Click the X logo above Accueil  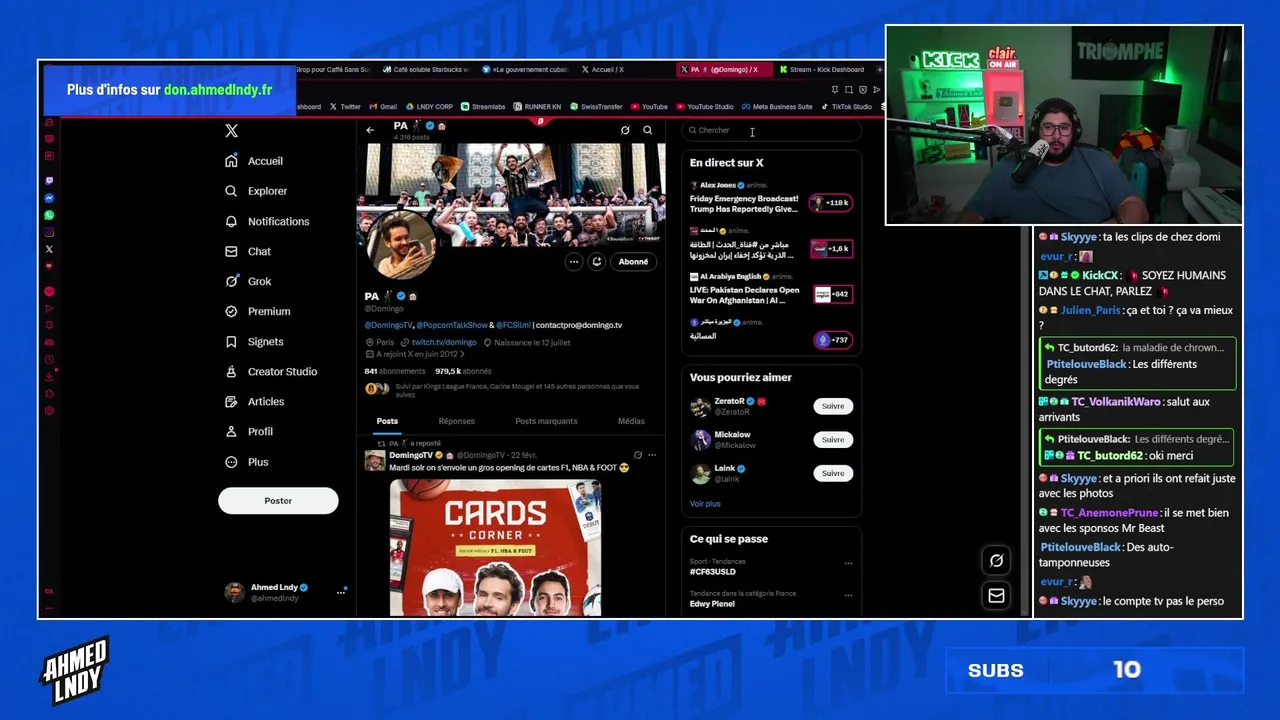tap(231, 131)
